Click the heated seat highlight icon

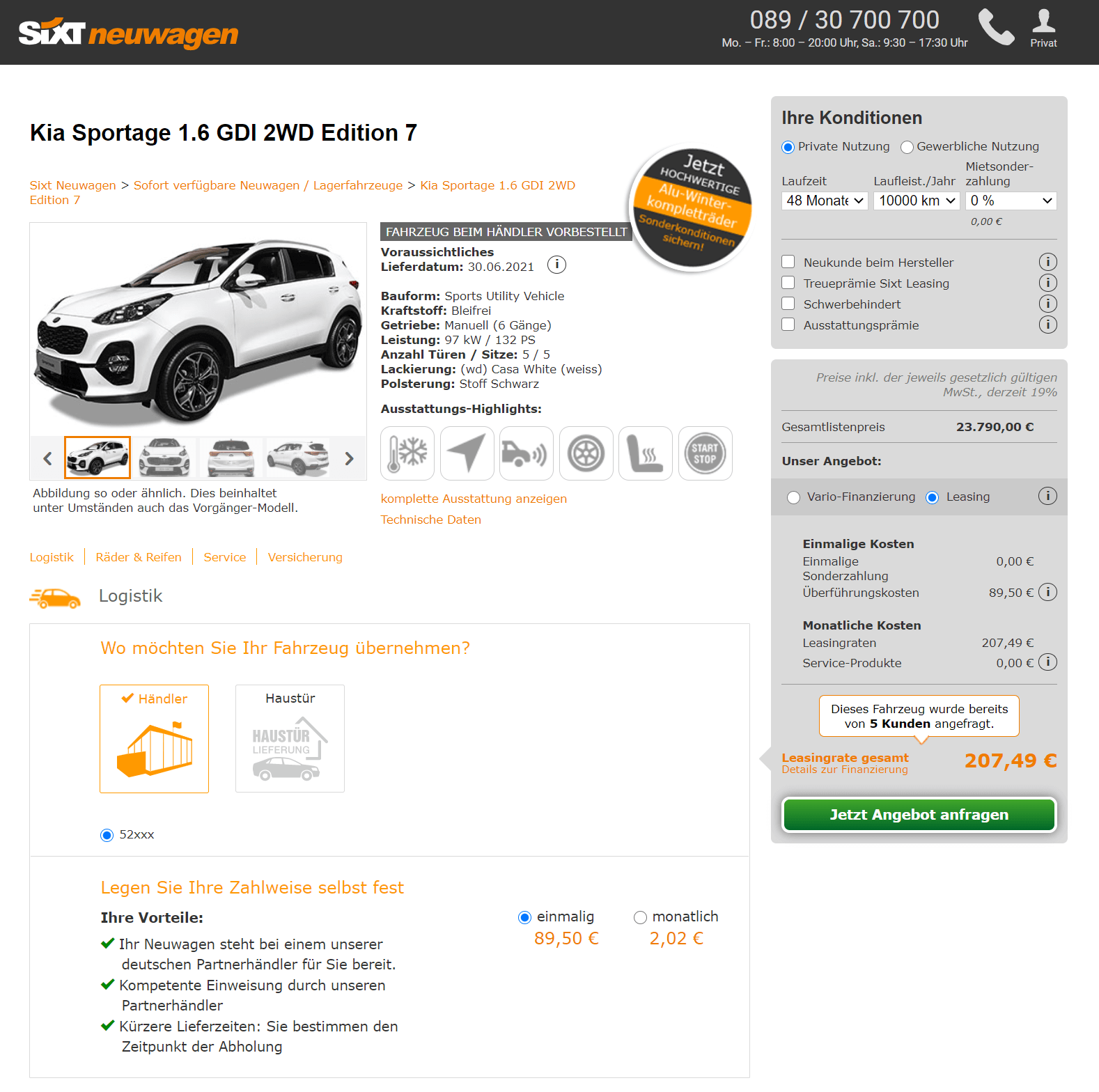coord(646,453)
